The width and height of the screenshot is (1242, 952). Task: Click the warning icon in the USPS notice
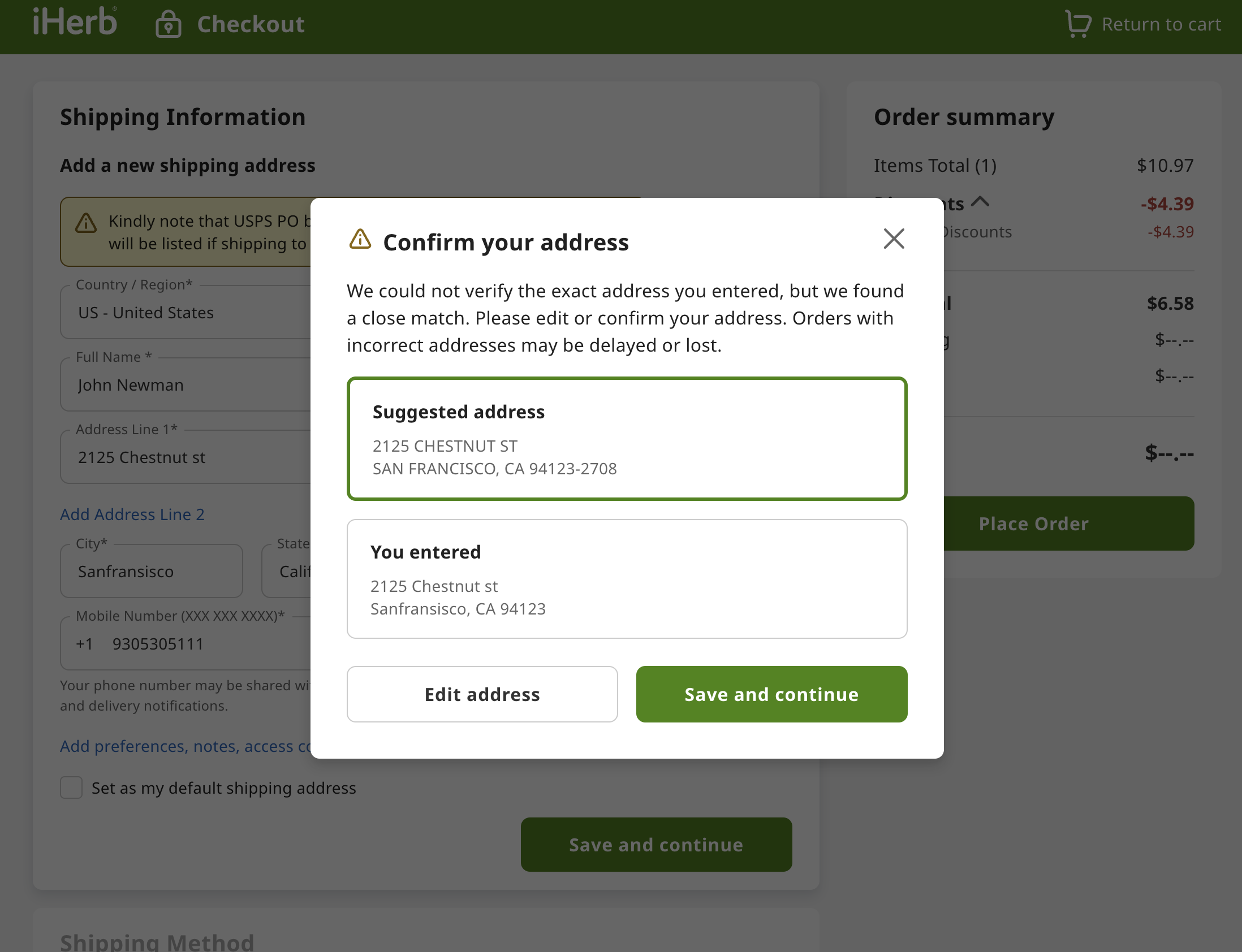[x=86, y=223]
